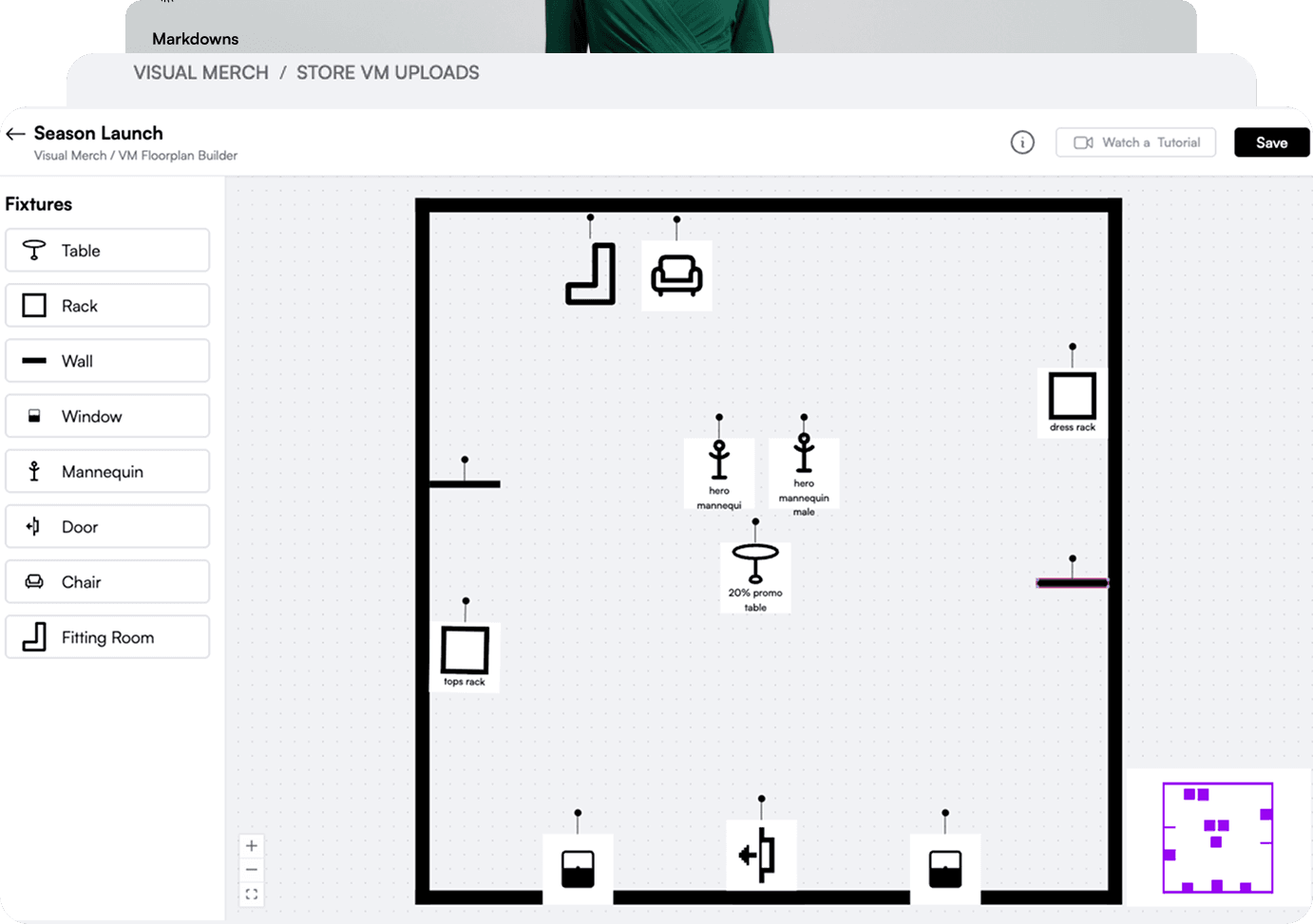
Task: Select the door fixture on bottom wall
Action: click(x=760, y=855)
